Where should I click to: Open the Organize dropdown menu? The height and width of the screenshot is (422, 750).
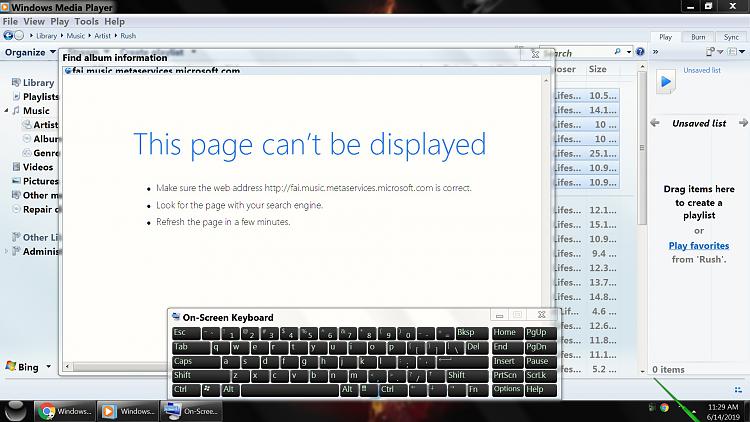tap(31, 52)
